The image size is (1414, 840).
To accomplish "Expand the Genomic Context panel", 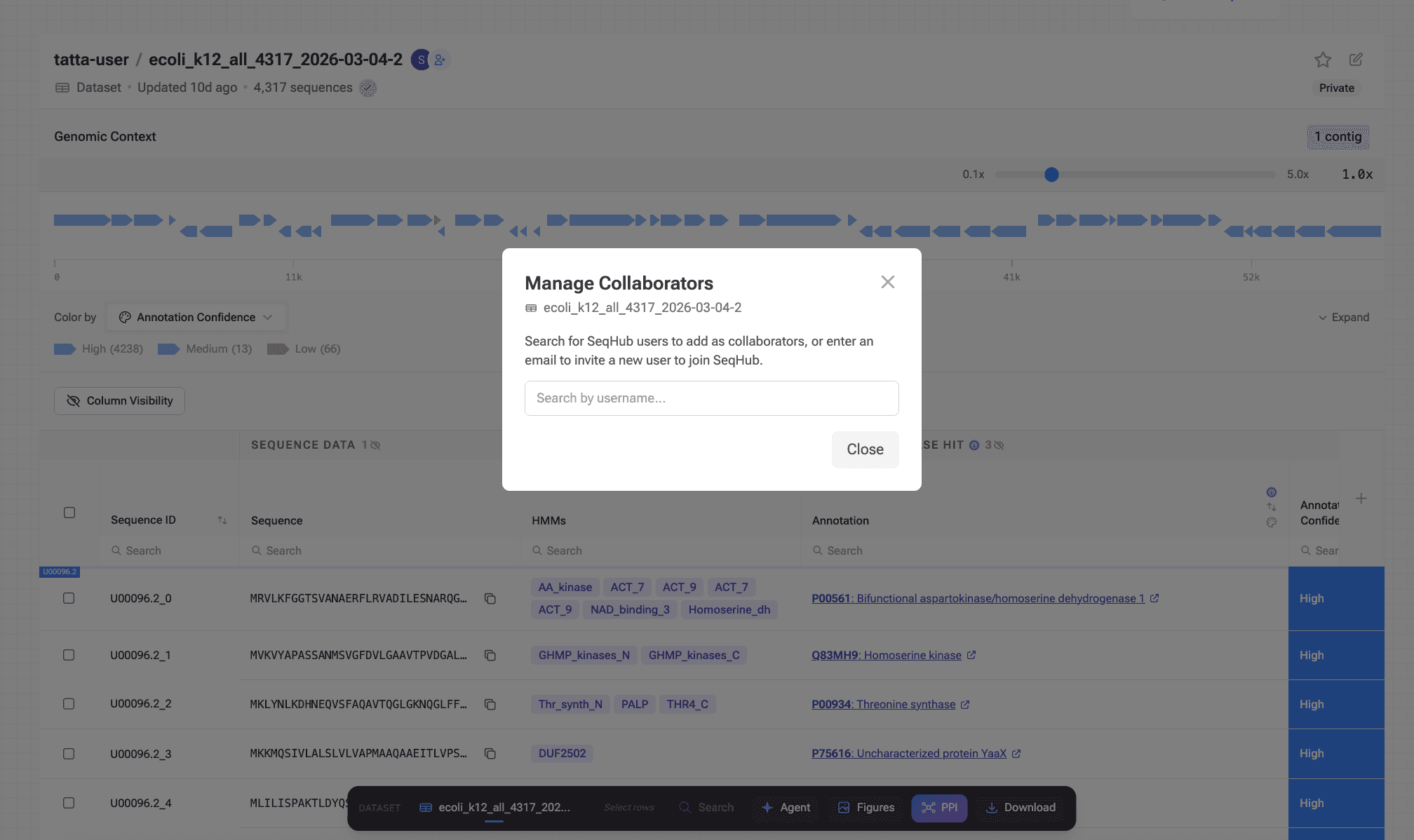I will [1343, 317].
